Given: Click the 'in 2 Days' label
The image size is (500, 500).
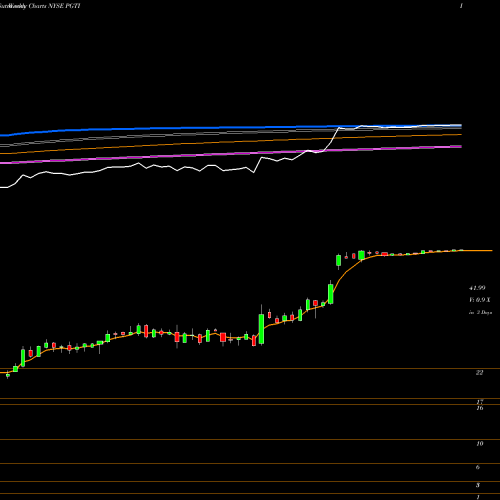Looking at the screenshot, I should click(x=480, y=312).
